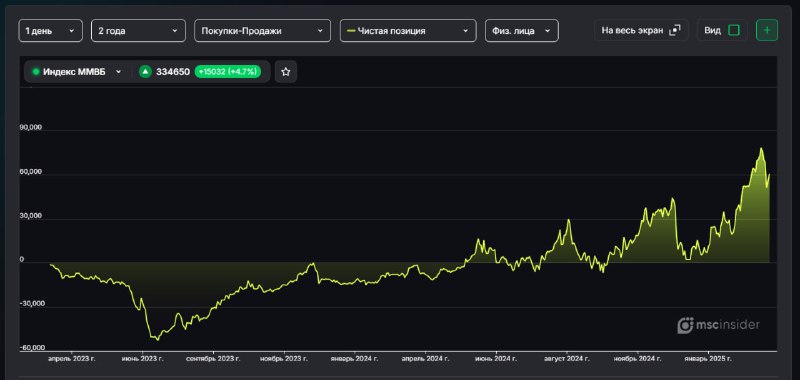
Task: Open the '1 день' interval dropdown
Action: tap(51, 31)
